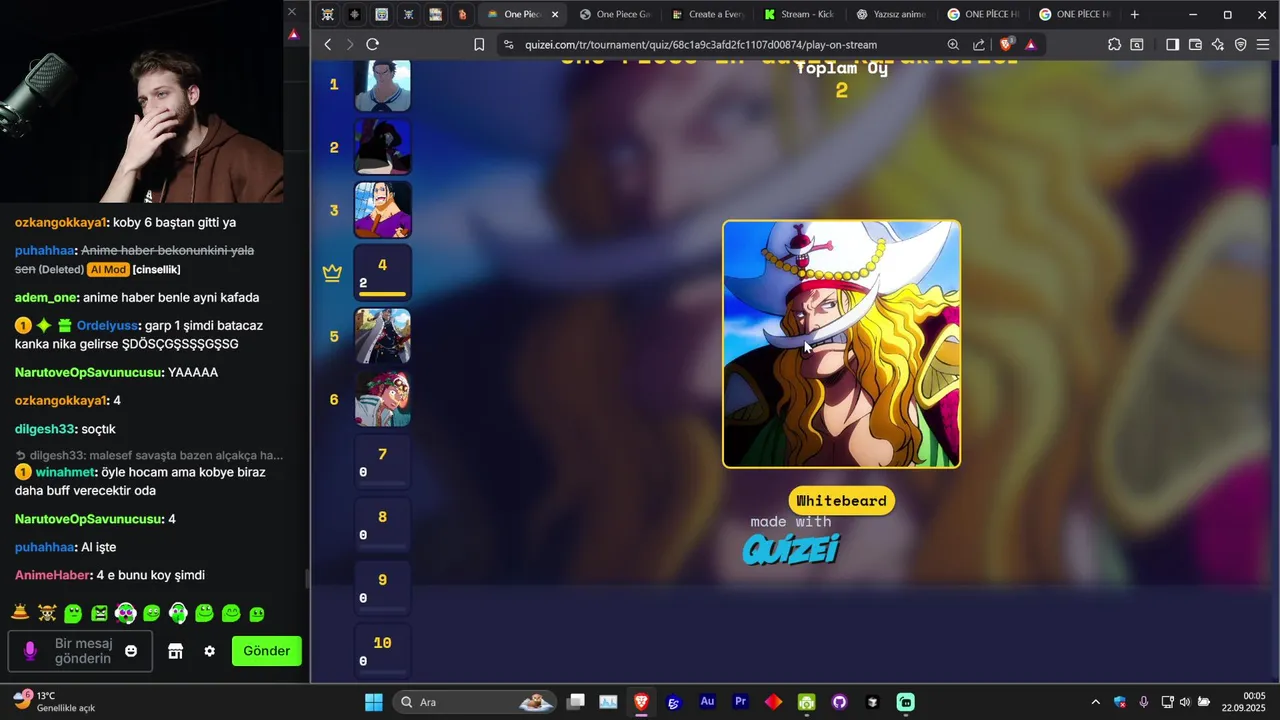
Task: Click empty ranking slot 10
Action: pos(382,651)
